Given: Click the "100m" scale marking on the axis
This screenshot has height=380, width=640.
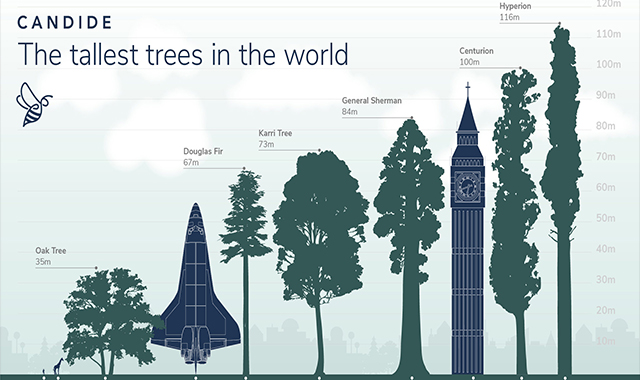Looking at the screenshot, I should pyautogui.click(x=609, y=64).
